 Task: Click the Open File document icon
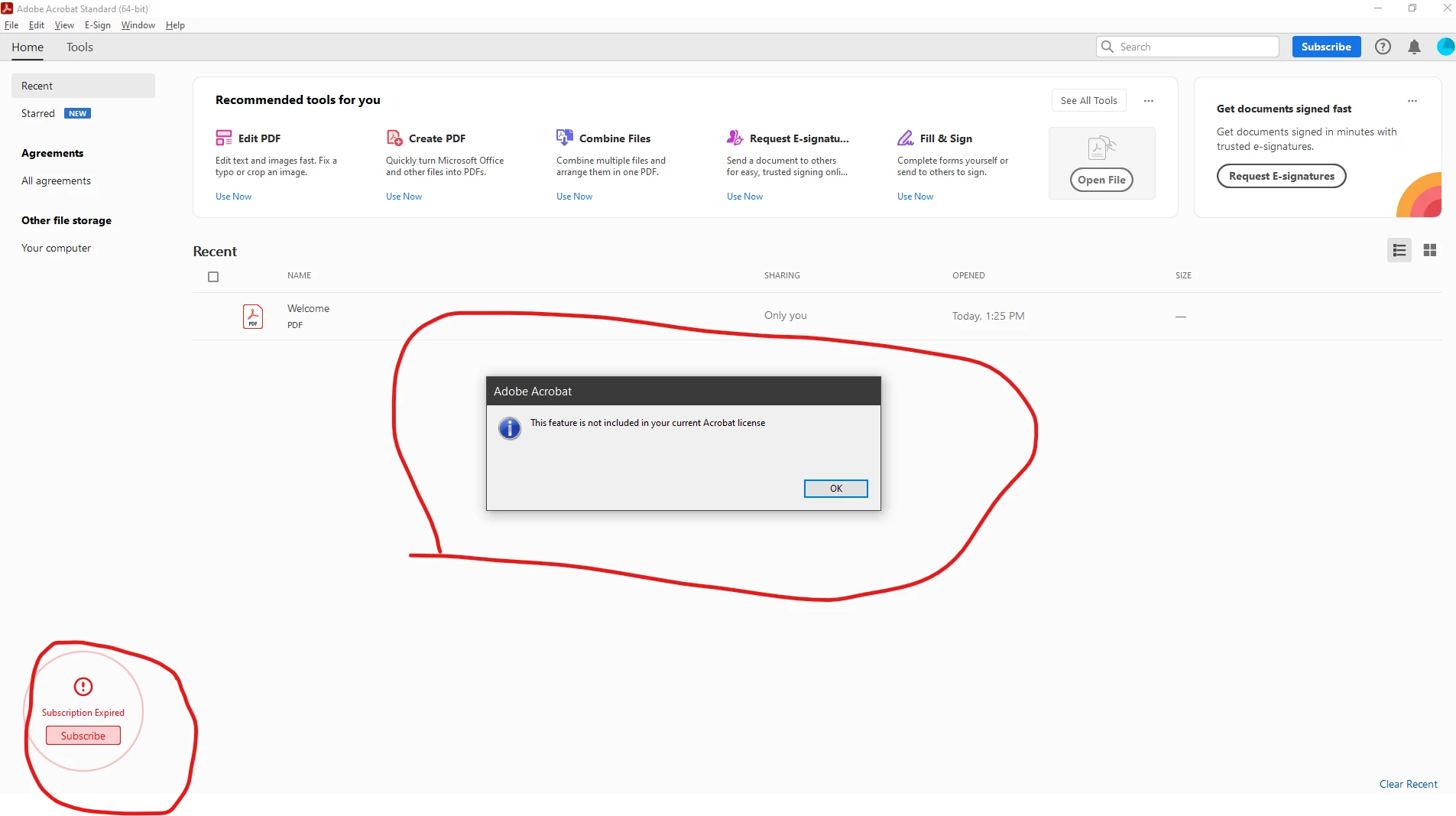point(1101,147)
